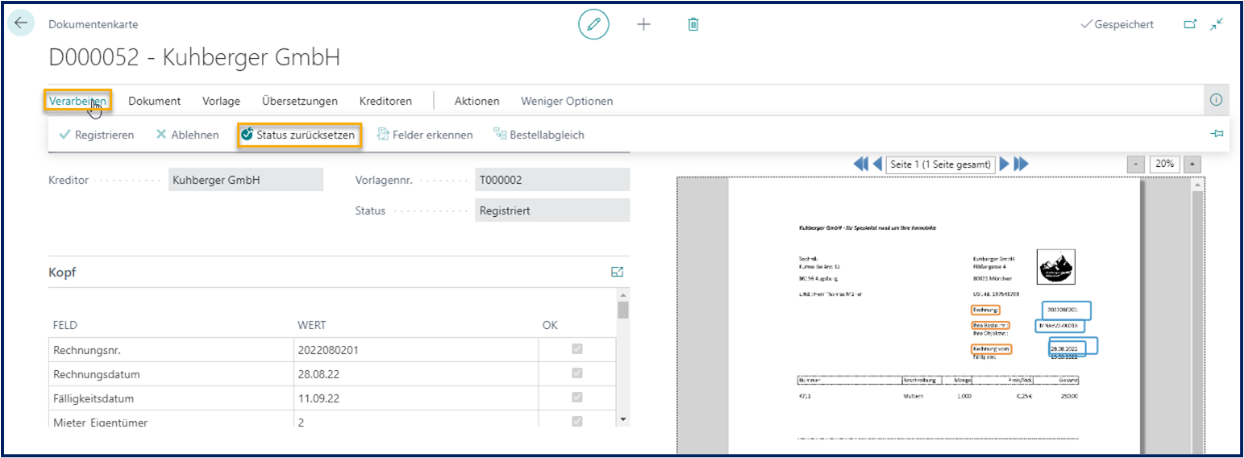Click the pencil edit icon

[x=594, y=24]
